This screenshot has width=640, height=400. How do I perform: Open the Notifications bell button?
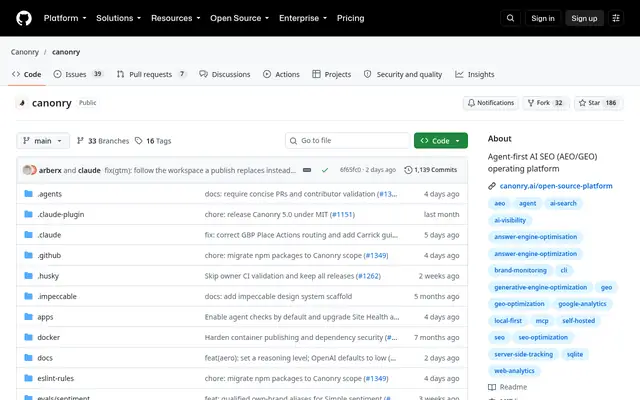point(491,103)
